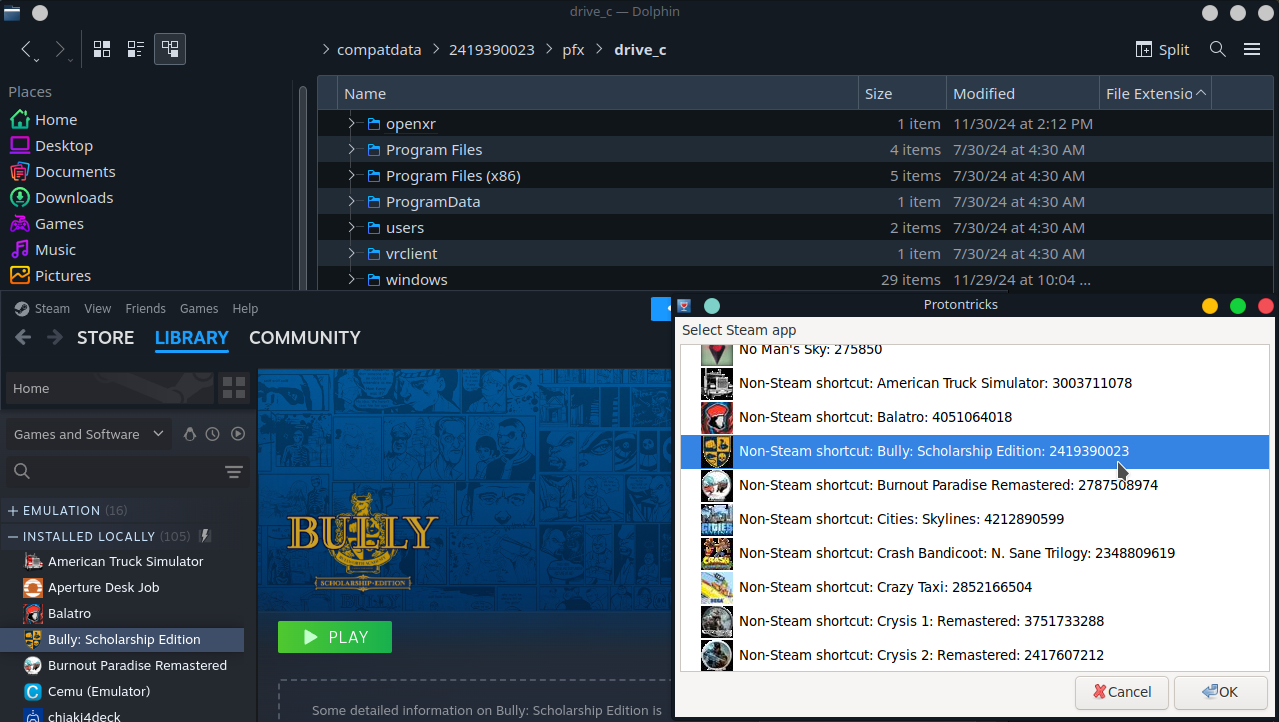Toggle the ready-to-play filter icon
1279x722 pixels.
coord(238,434)
